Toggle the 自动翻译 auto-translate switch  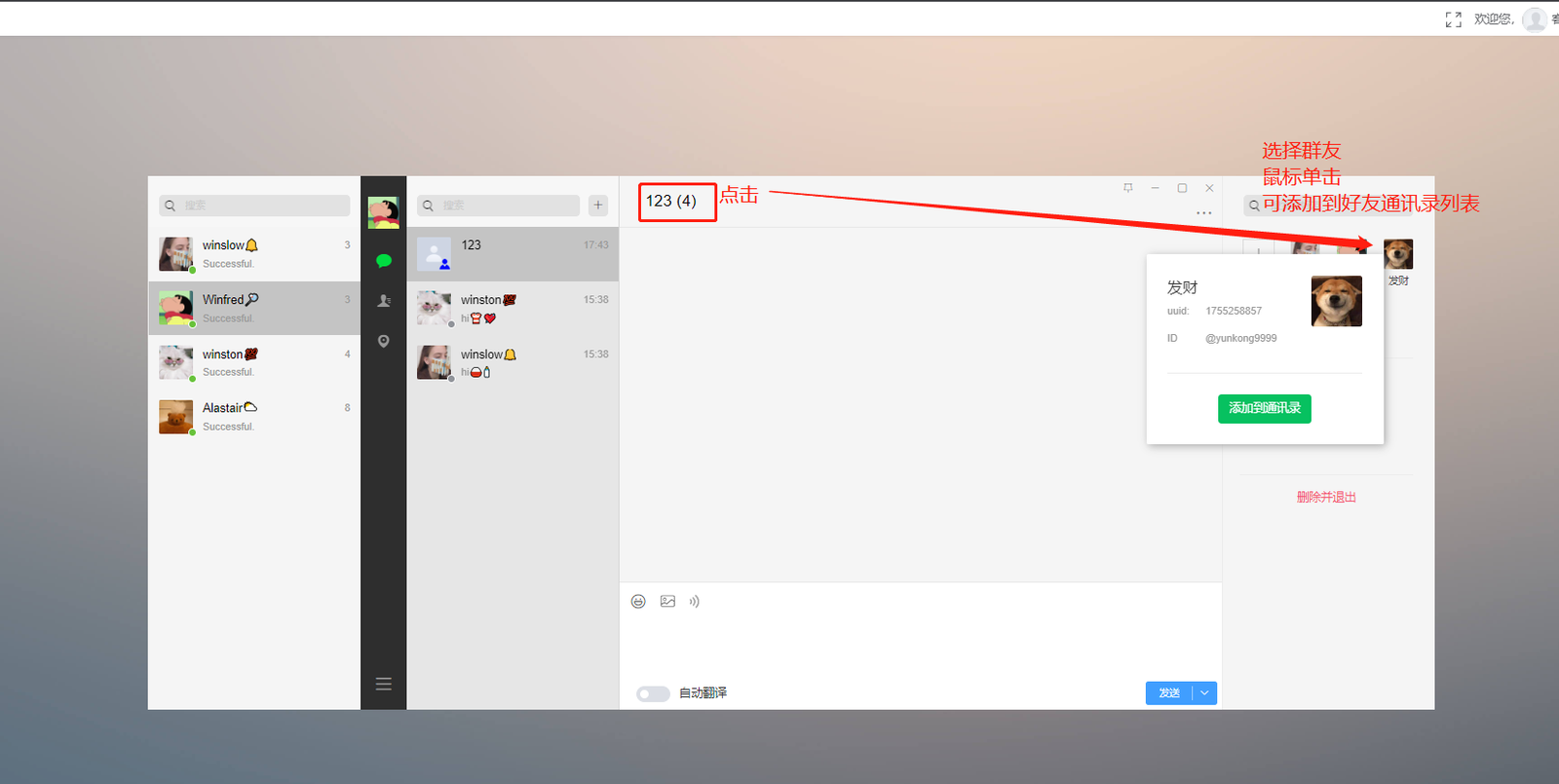click(653, 693)
